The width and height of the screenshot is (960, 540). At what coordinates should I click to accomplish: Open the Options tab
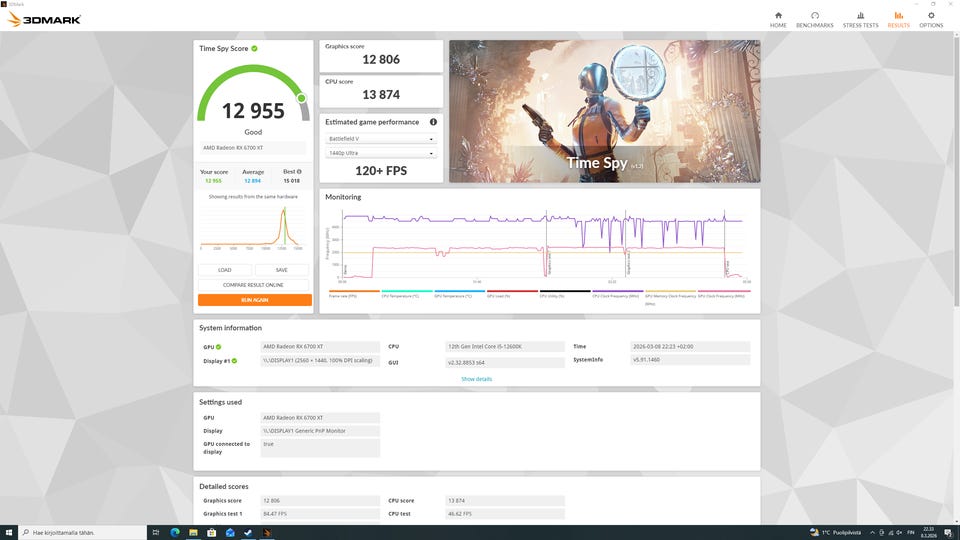point(931,20)
